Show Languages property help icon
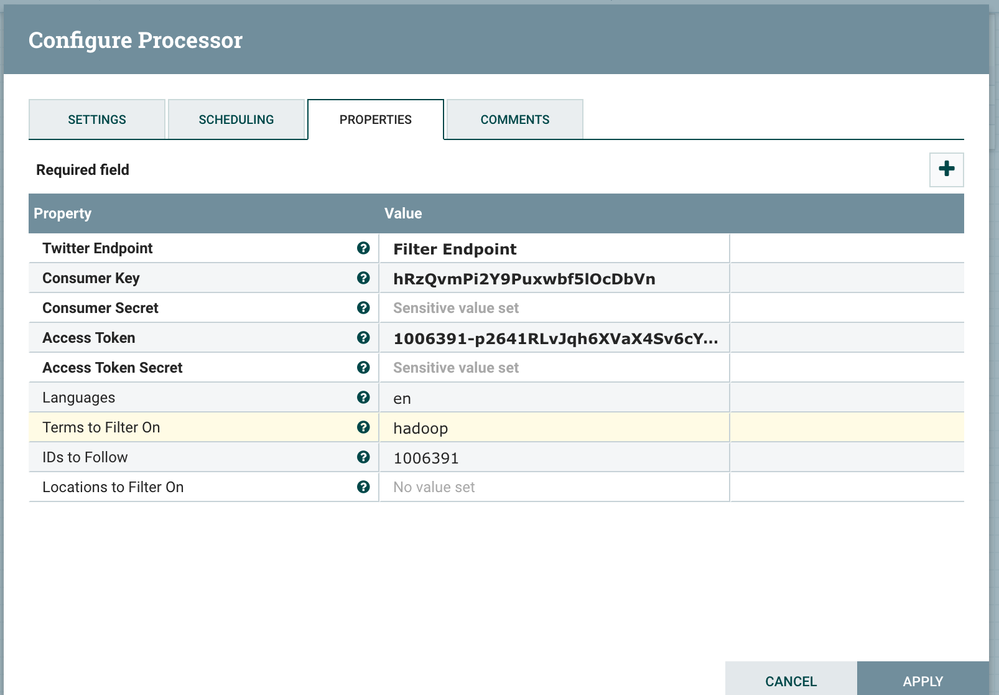Viewport: 999px width, 695px height. click(x=363, y=398)
